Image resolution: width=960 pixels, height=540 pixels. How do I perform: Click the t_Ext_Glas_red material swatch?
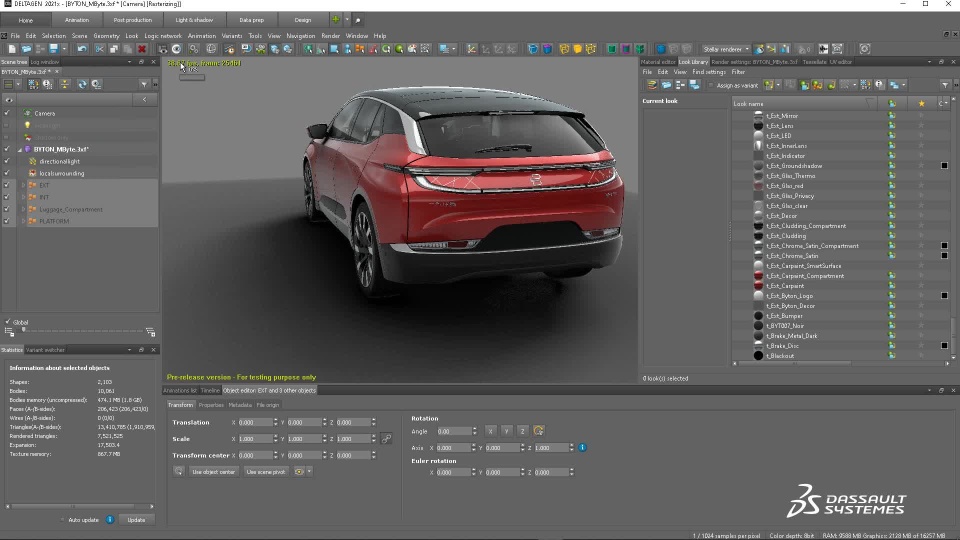tap(759, 186)
